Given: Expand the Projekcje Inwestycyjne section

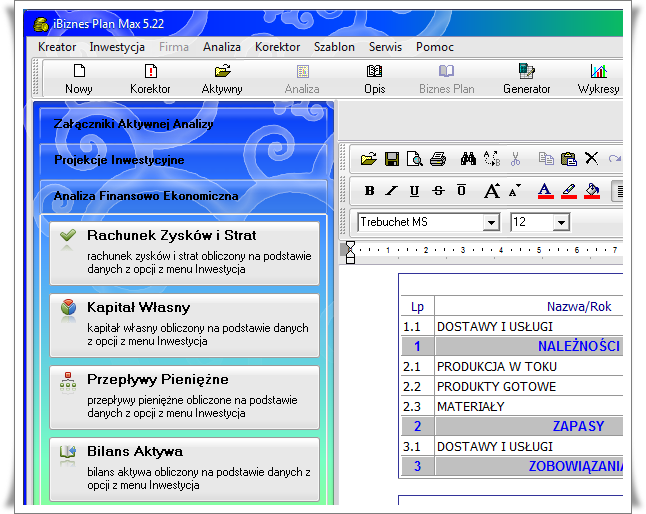Looking at the screenshot, I should click(x=119, y=160).
